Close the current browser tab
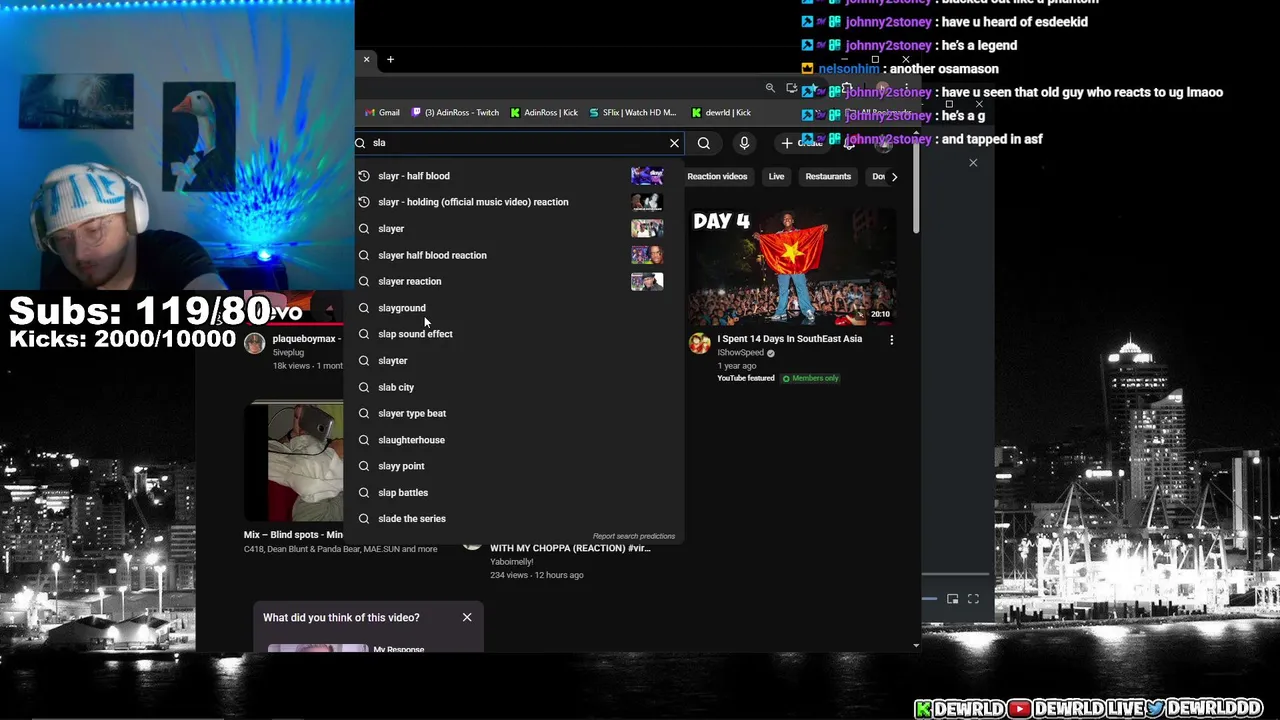This screenshot has width=1280, height=720. [366, 60]
